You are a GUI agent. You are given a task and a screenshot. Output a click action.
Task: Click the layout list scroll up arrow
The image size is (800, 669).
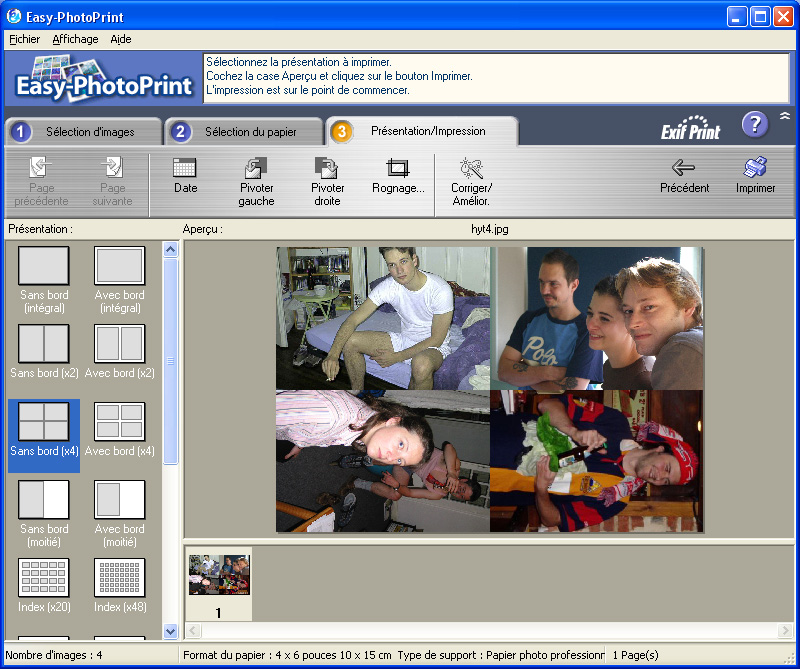coord(170,249)
